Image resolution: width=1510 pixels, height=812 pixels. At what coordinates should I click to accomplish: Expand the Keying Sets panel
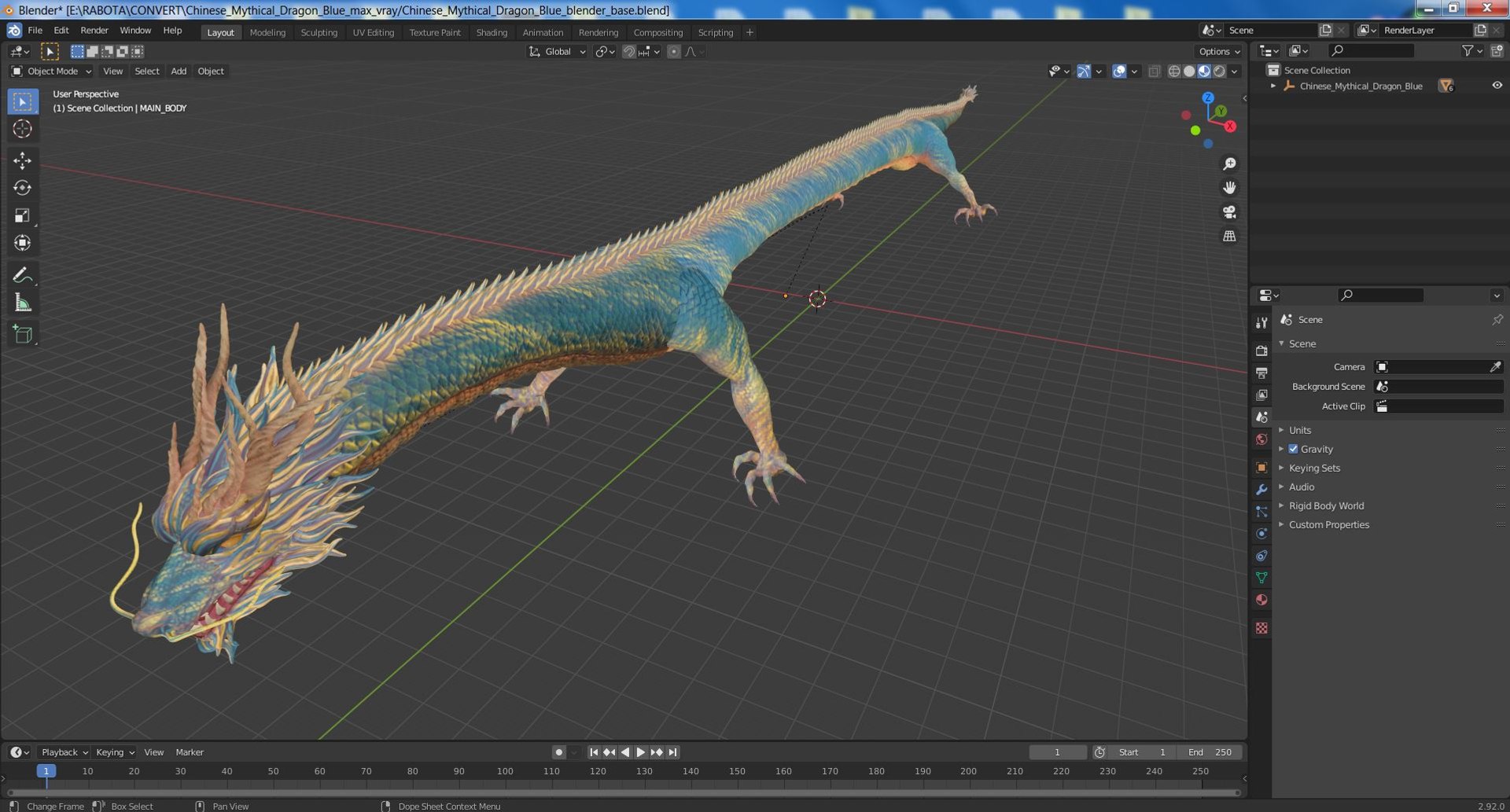click(1313, 468)
